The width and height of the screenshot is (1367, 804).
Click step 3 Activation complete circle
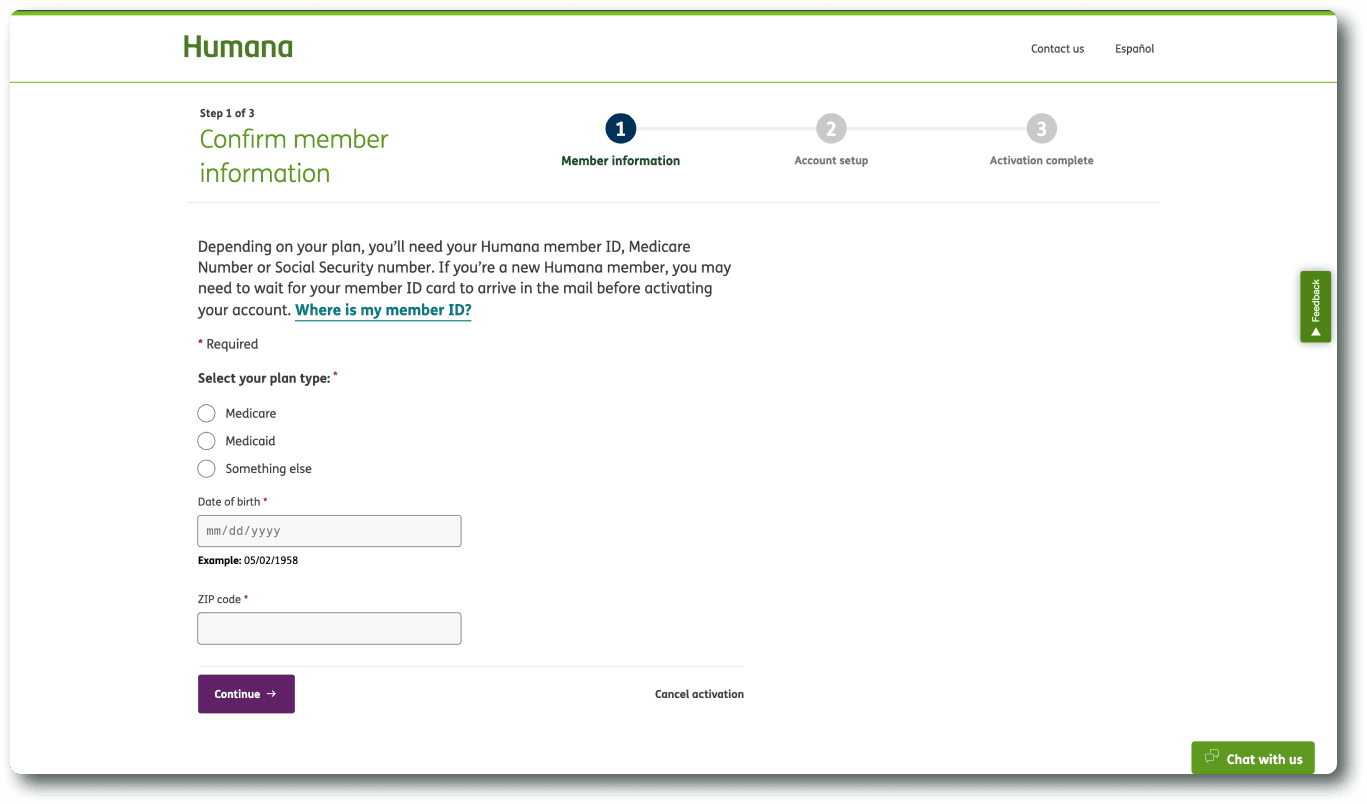[x=1041, y=129]
